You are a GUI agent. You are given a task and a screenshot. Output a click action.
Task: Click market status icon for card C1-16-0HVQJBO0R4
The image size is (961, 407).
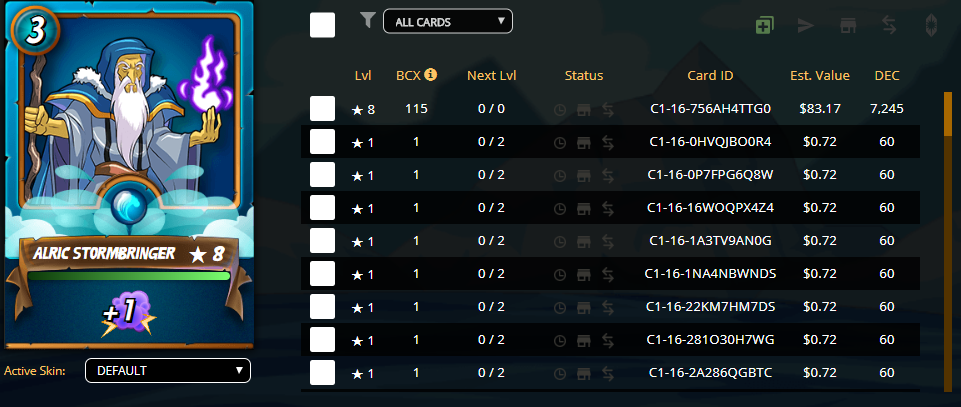[584, 142]
